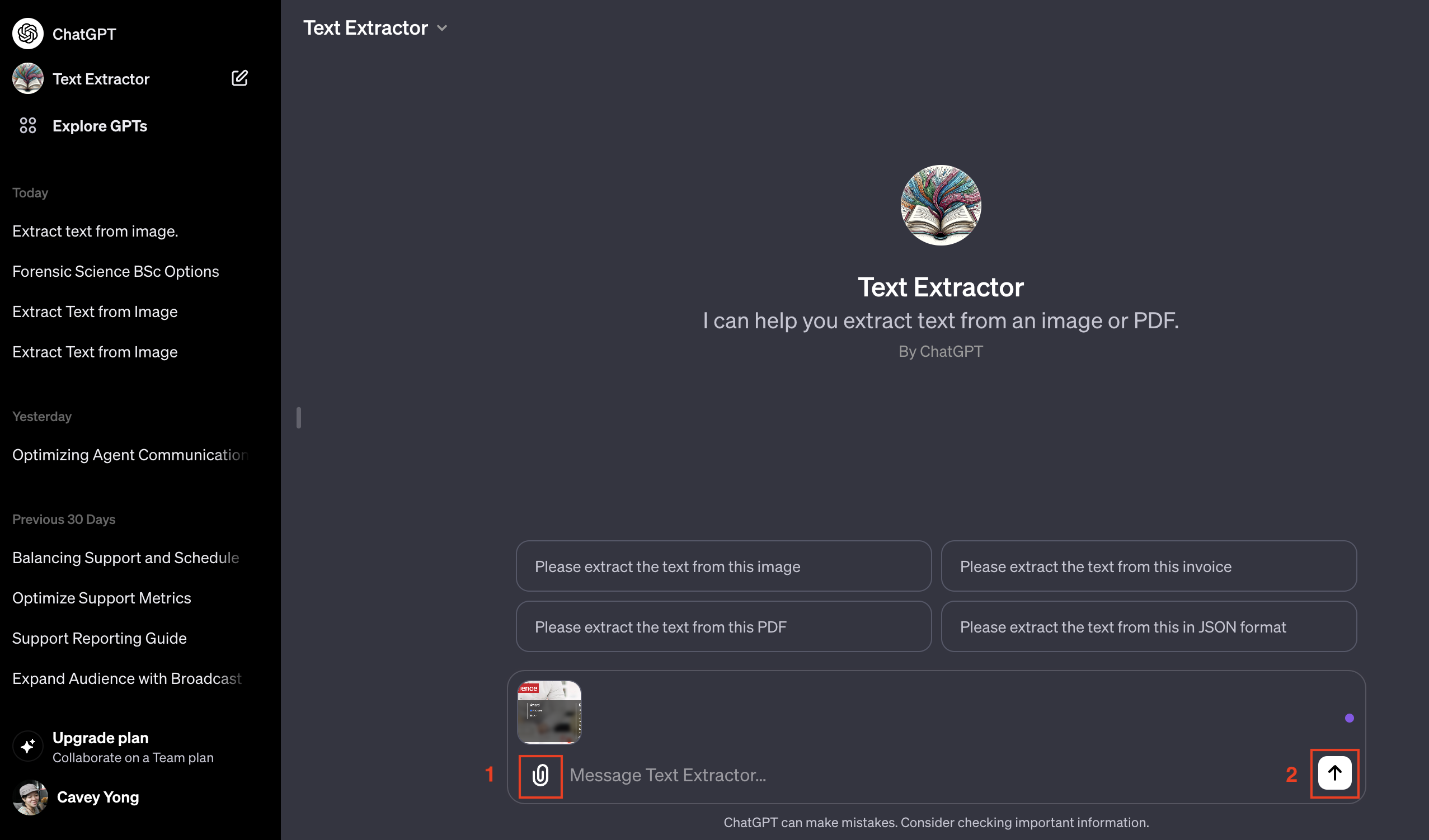The height and width of the screenshot is (840, 1429).
Task: Click the Explore GPTs menu item
Action: tap(99, 126)
